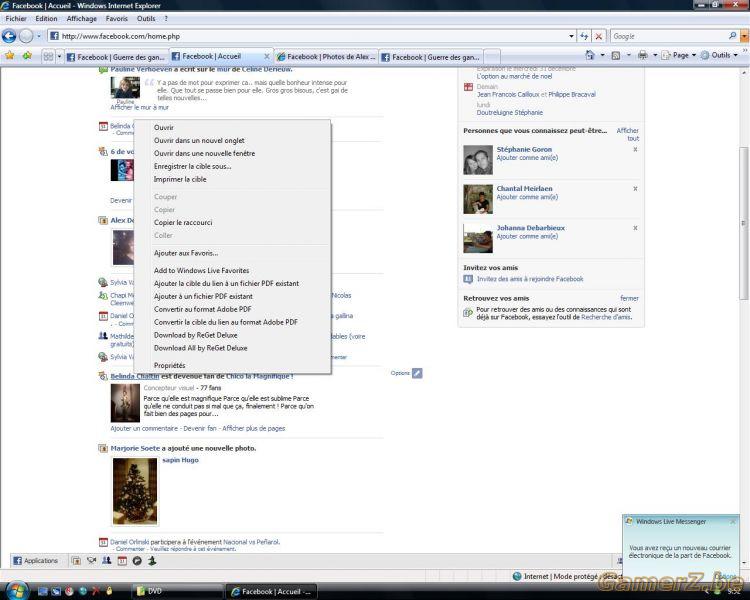
Task: Open a new blank tab
Action: (492, 57)
